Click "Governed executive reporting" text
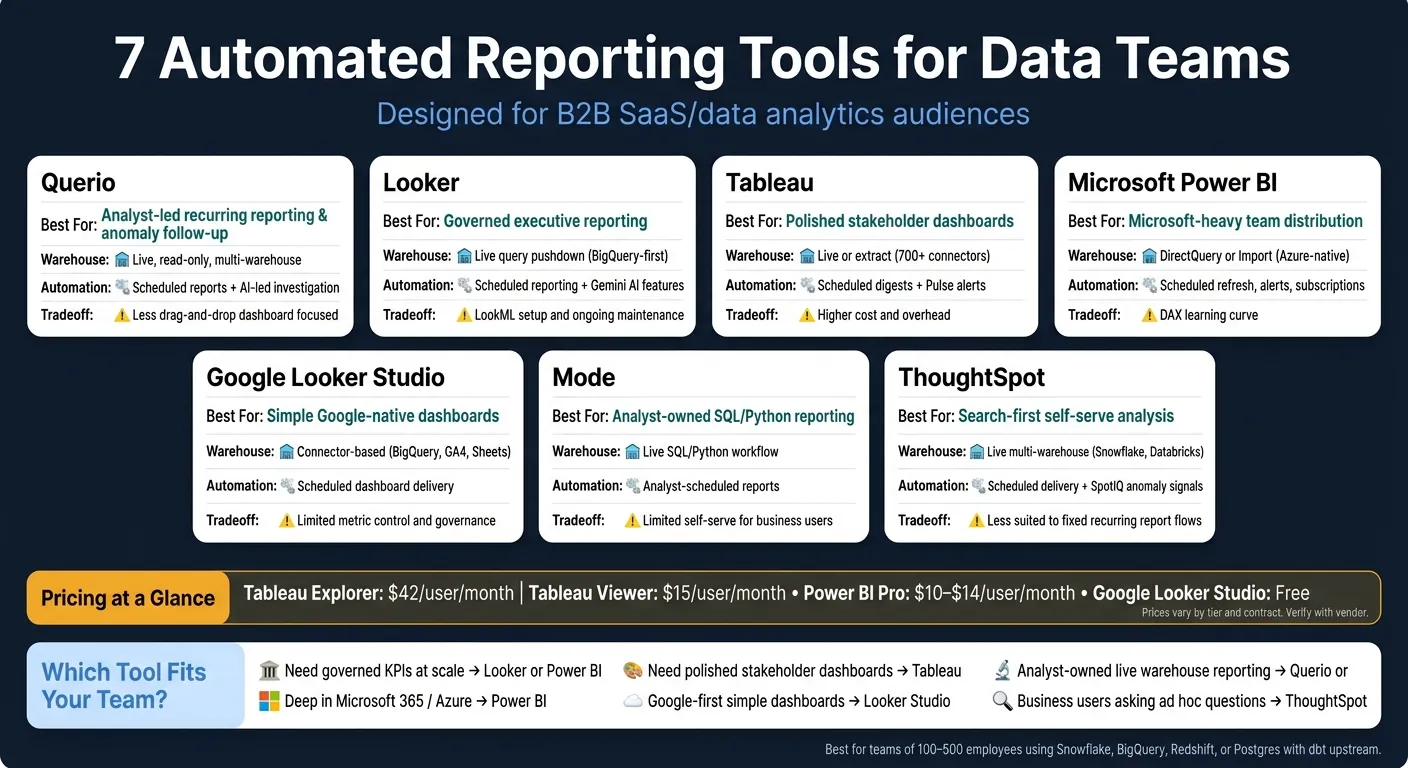 pos(545,221)
